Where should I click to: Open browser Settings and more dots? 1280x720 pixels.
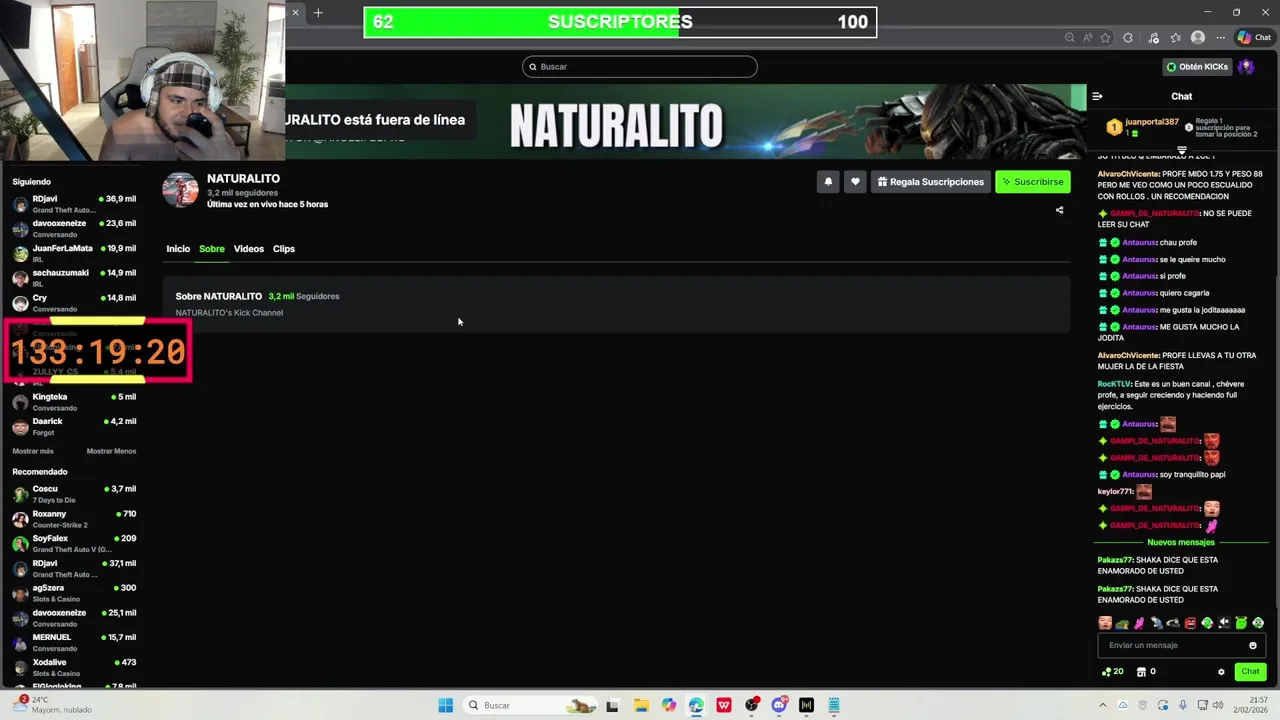coord(1220,38)
